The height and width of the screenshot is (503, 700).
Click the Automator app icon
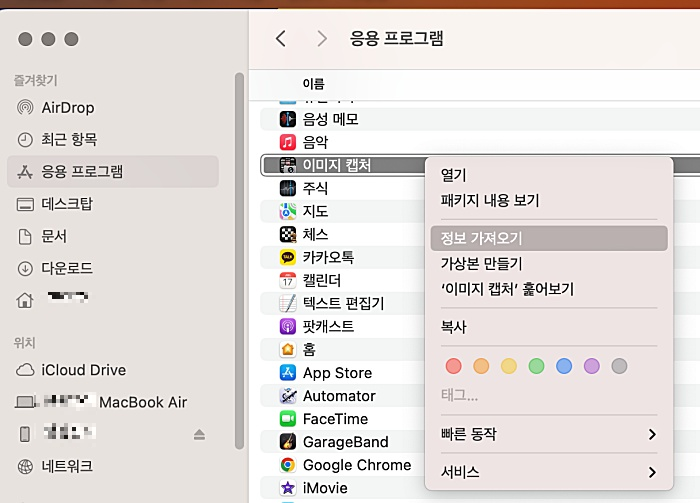(288, 396)
